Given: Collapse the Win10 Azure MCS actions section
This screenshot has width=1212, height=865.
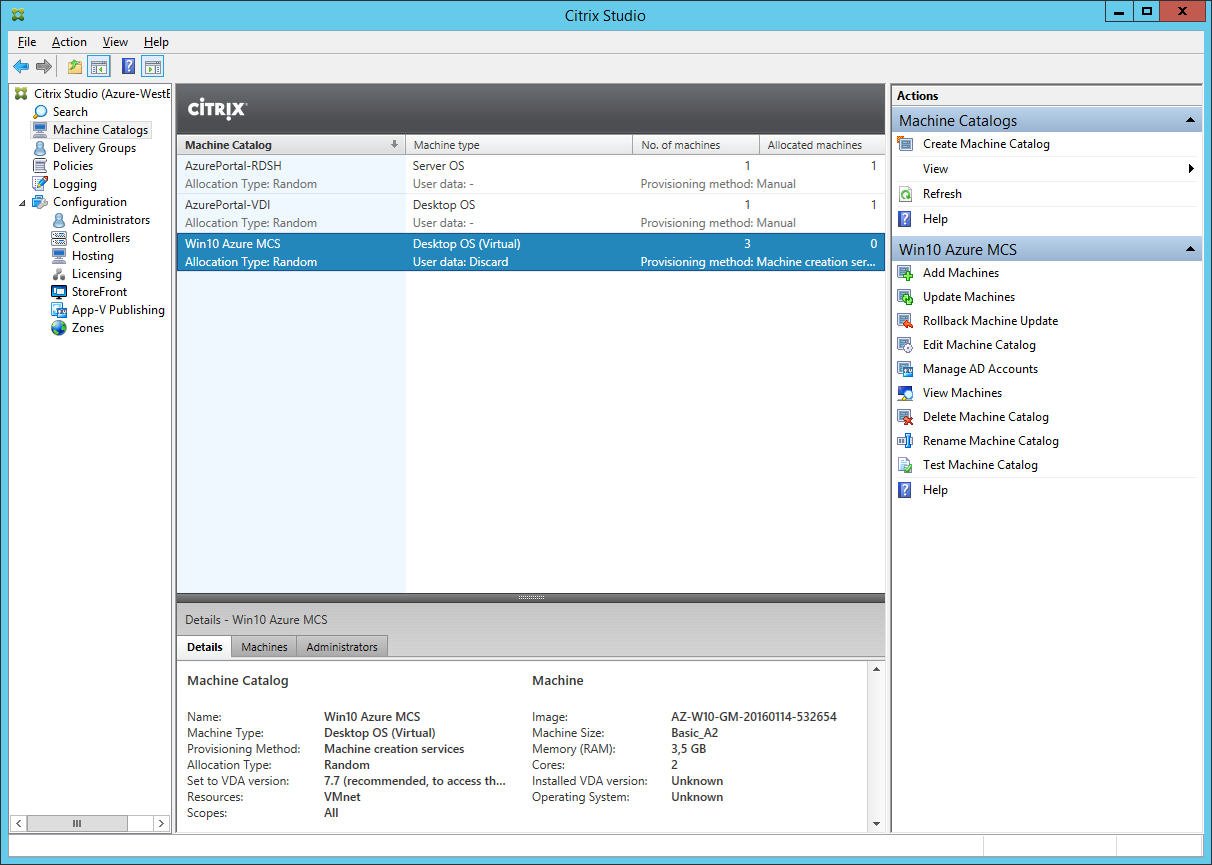Looking at the screenshot, I should (1190, 249).
